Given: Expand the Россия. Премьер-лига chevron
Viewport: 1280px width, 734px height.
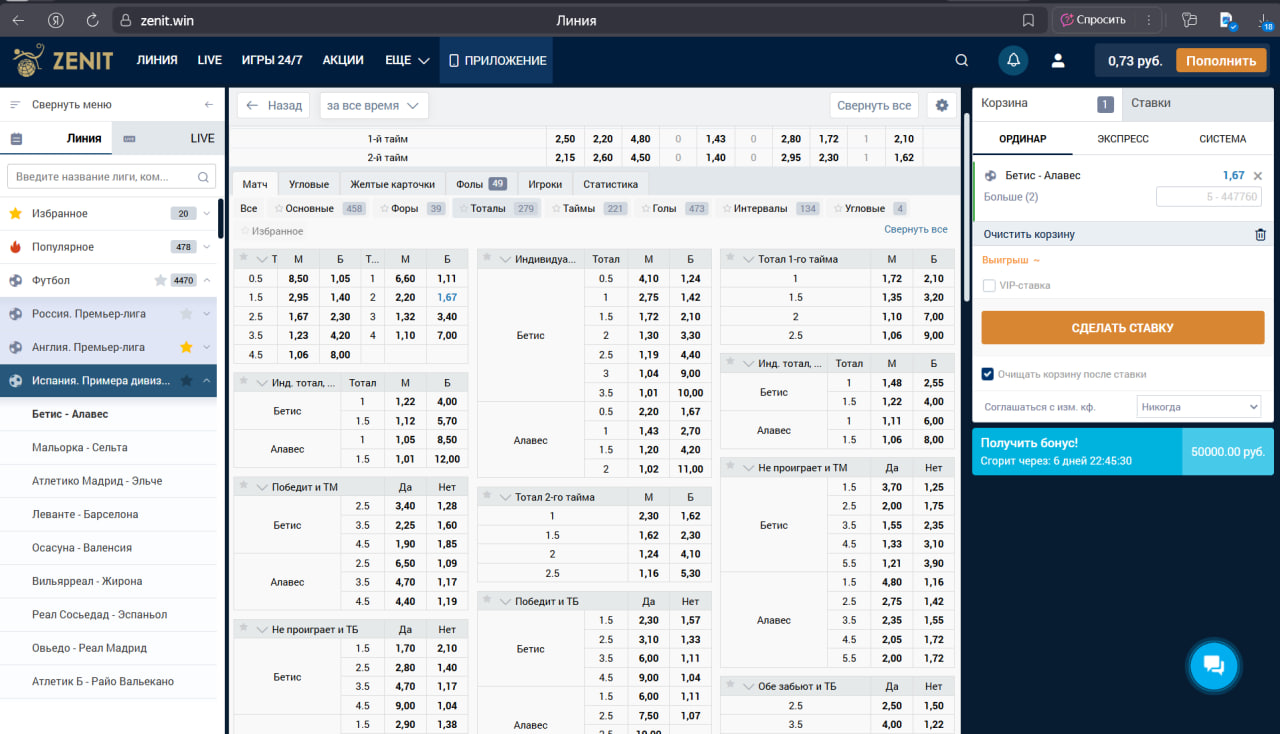Looking at the screenshot, I should tap(207, 314).
